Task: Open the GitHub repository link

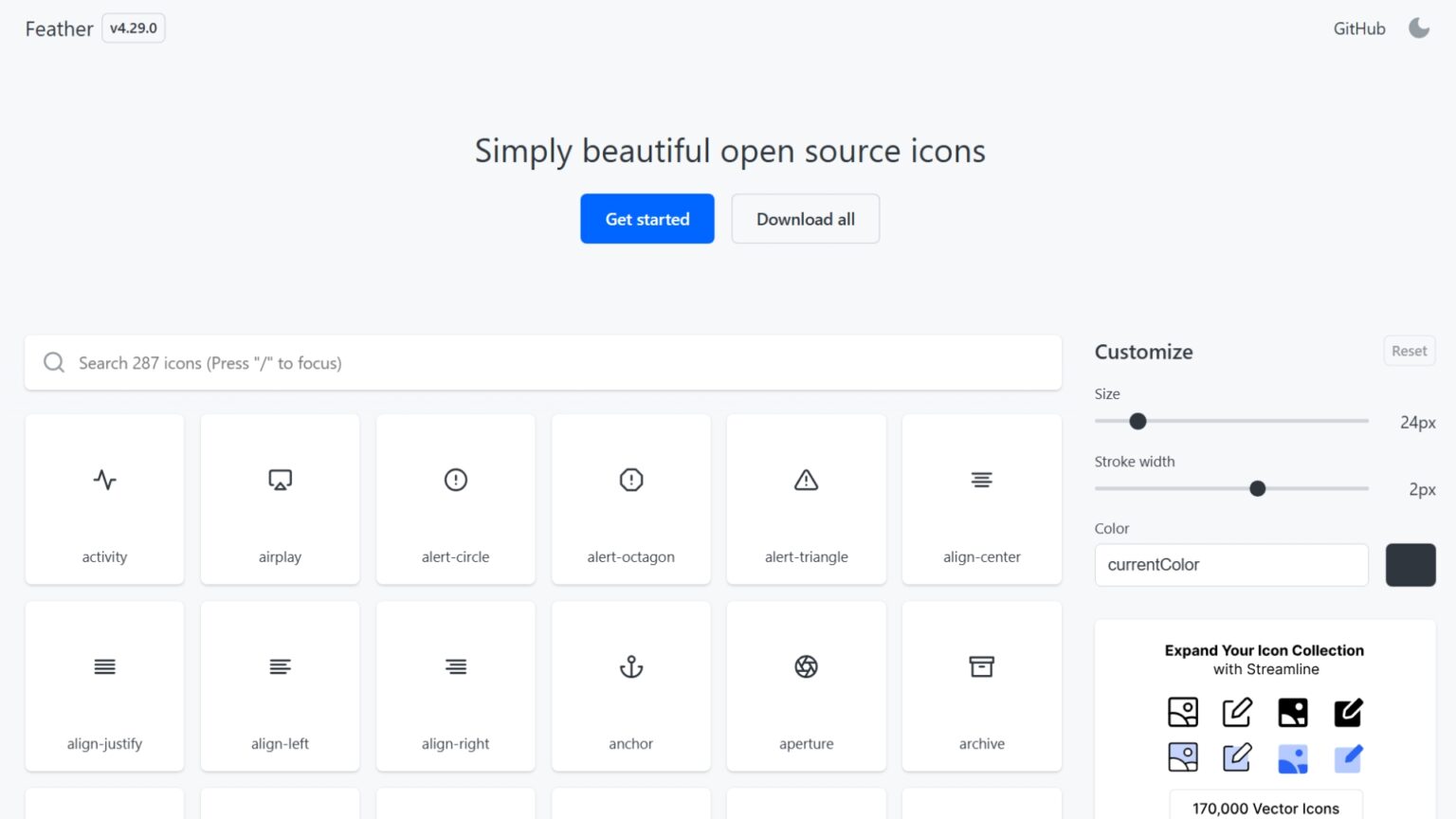Action: point(1358,28)
